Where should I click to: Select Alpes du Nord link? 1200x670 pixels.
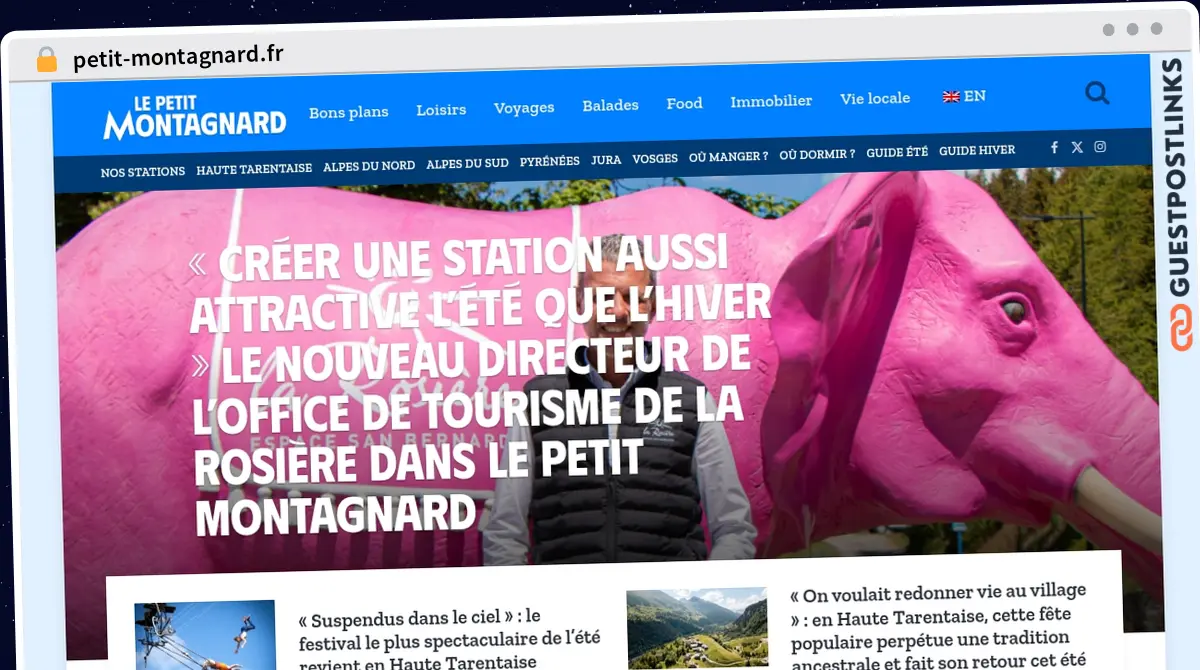tap(369, 166)
